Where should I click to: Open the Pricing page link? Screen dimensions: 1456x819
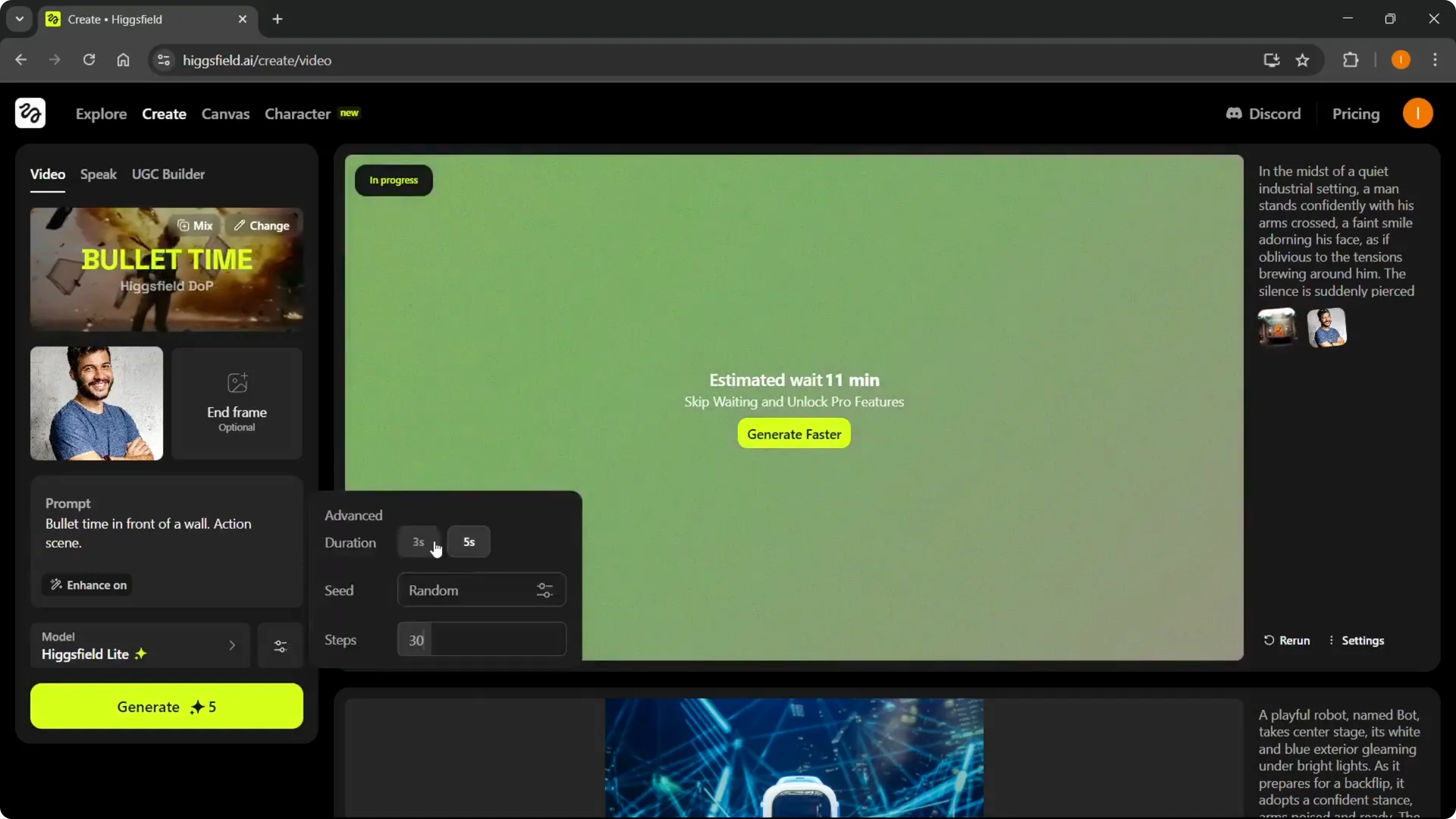click(x=1357, y=114)
